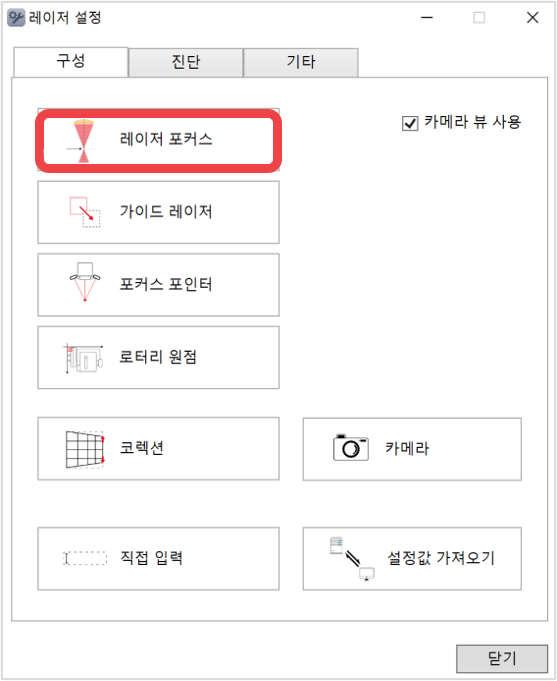
Task: Click the 설정값 가져오기 label
Action: [441, 558]
